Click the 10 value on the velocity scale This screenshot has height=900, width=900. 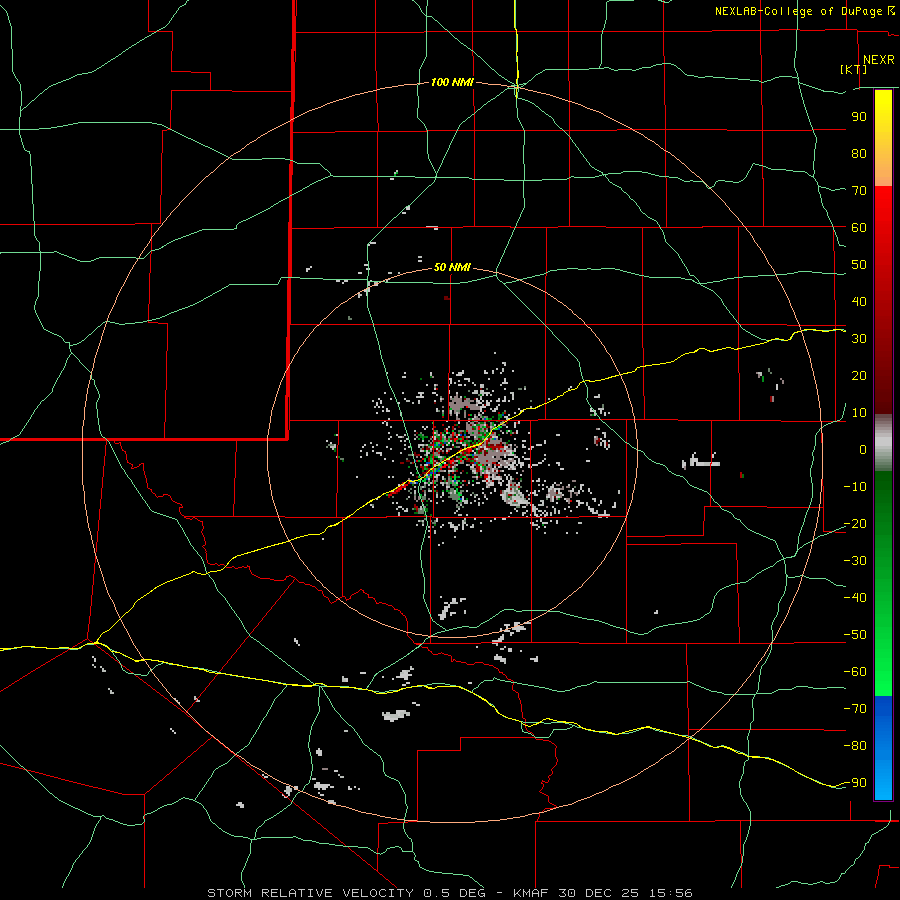tap(859, 413)
